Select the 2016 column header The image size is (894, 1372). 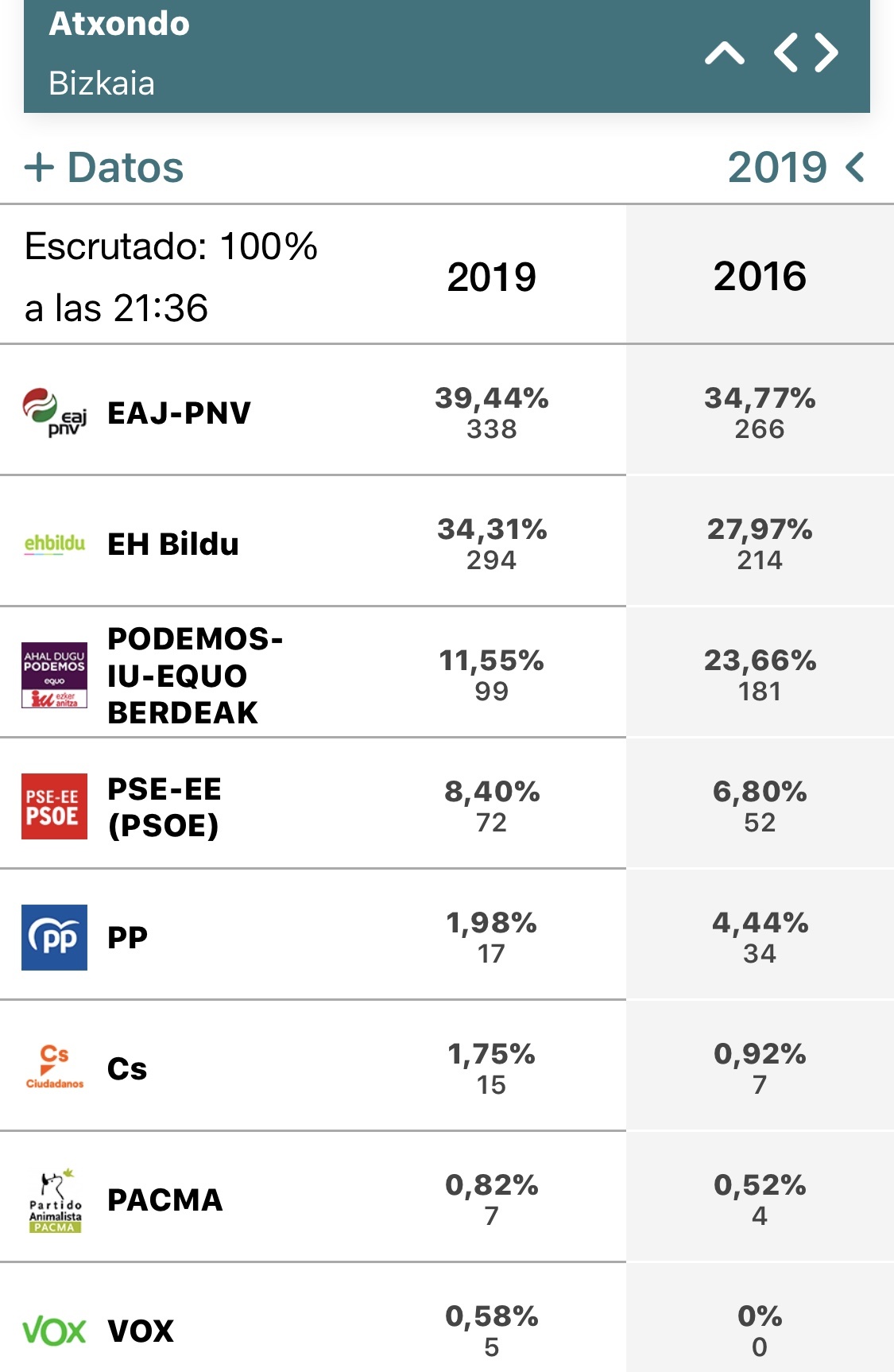point(760,276)
